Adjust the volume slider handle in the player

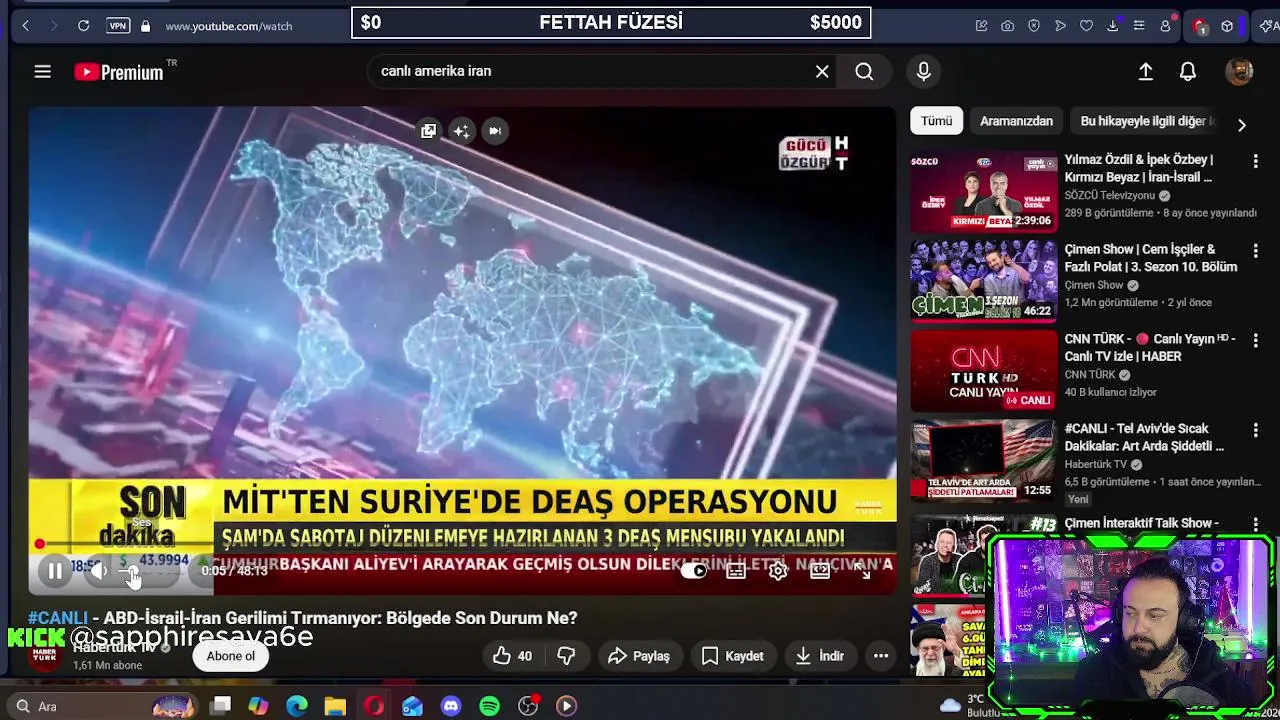[132, 571]
